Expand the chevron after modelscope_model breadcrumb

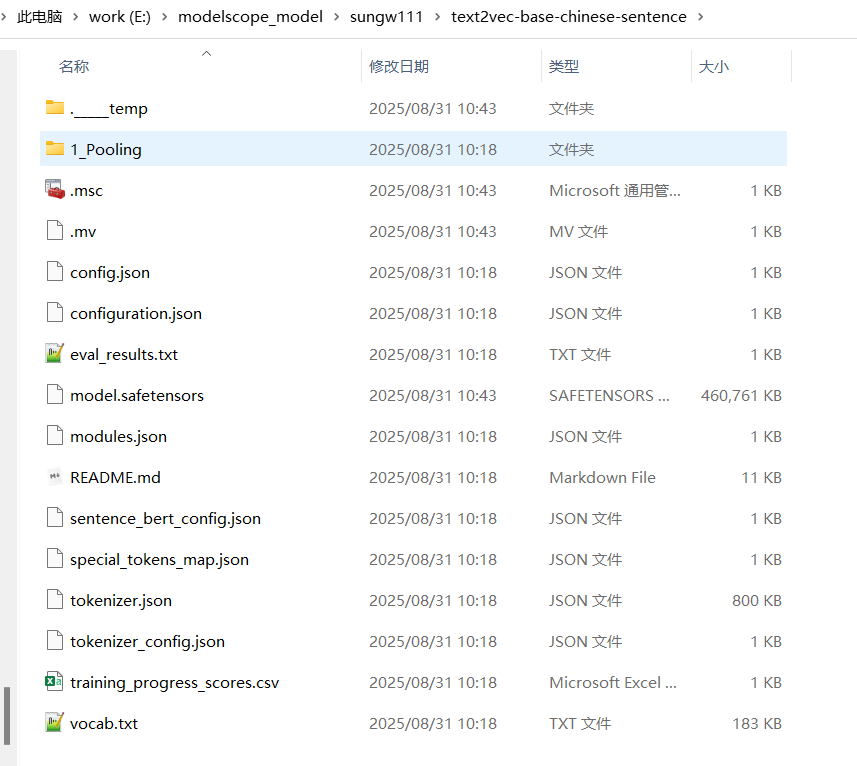(x=337, y=17)
